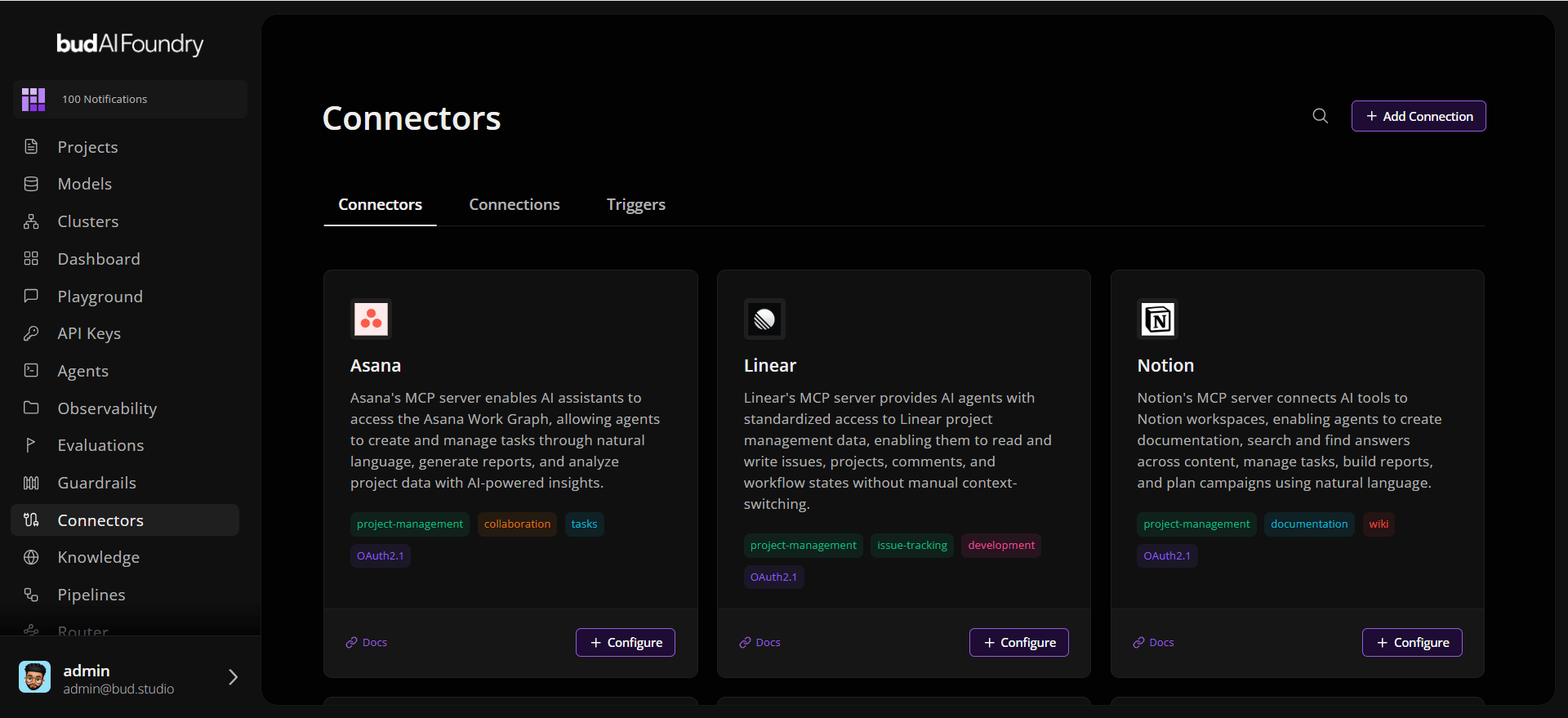Click Notion's project-management tag
Screen dimensions: 1568x718
[x=1196, y=524]
